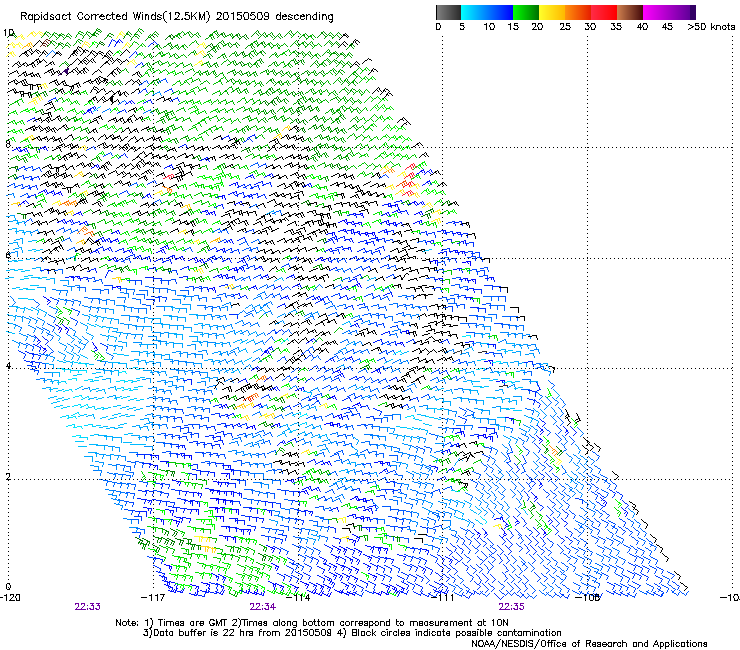The height and width of the screenshot is (650, 740).
Task: Click the purple '22:35' time label
Action: (512, 607)
